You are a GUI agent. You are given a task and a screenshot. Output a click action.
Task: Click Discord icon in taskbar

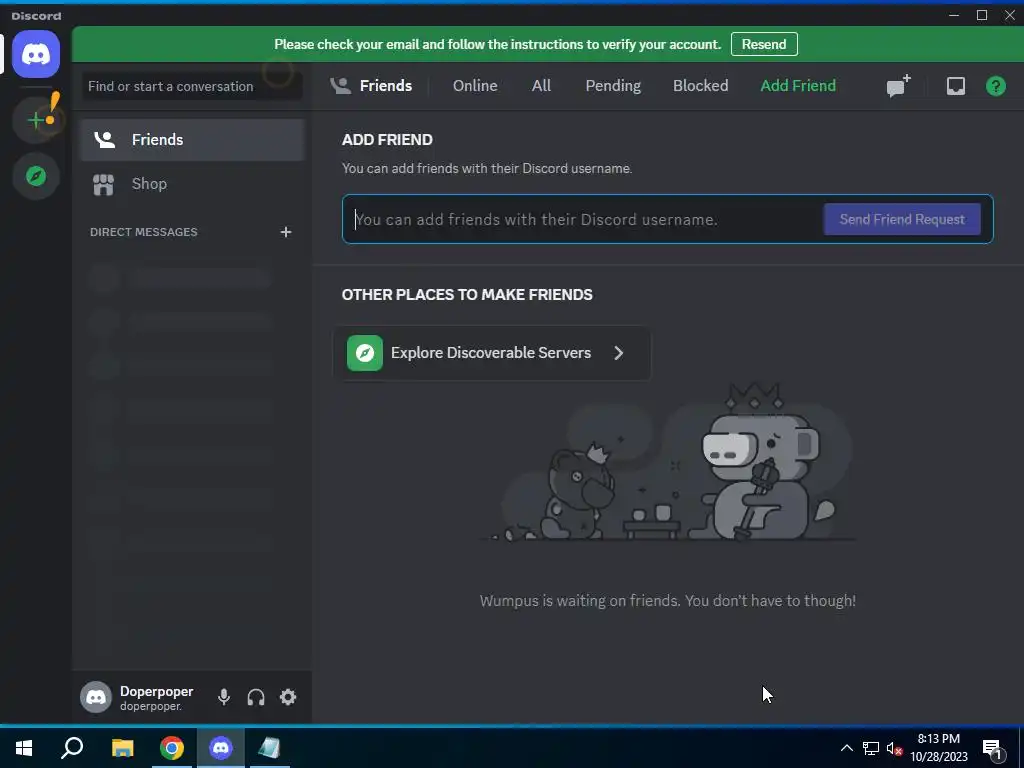tap(221, 748)
